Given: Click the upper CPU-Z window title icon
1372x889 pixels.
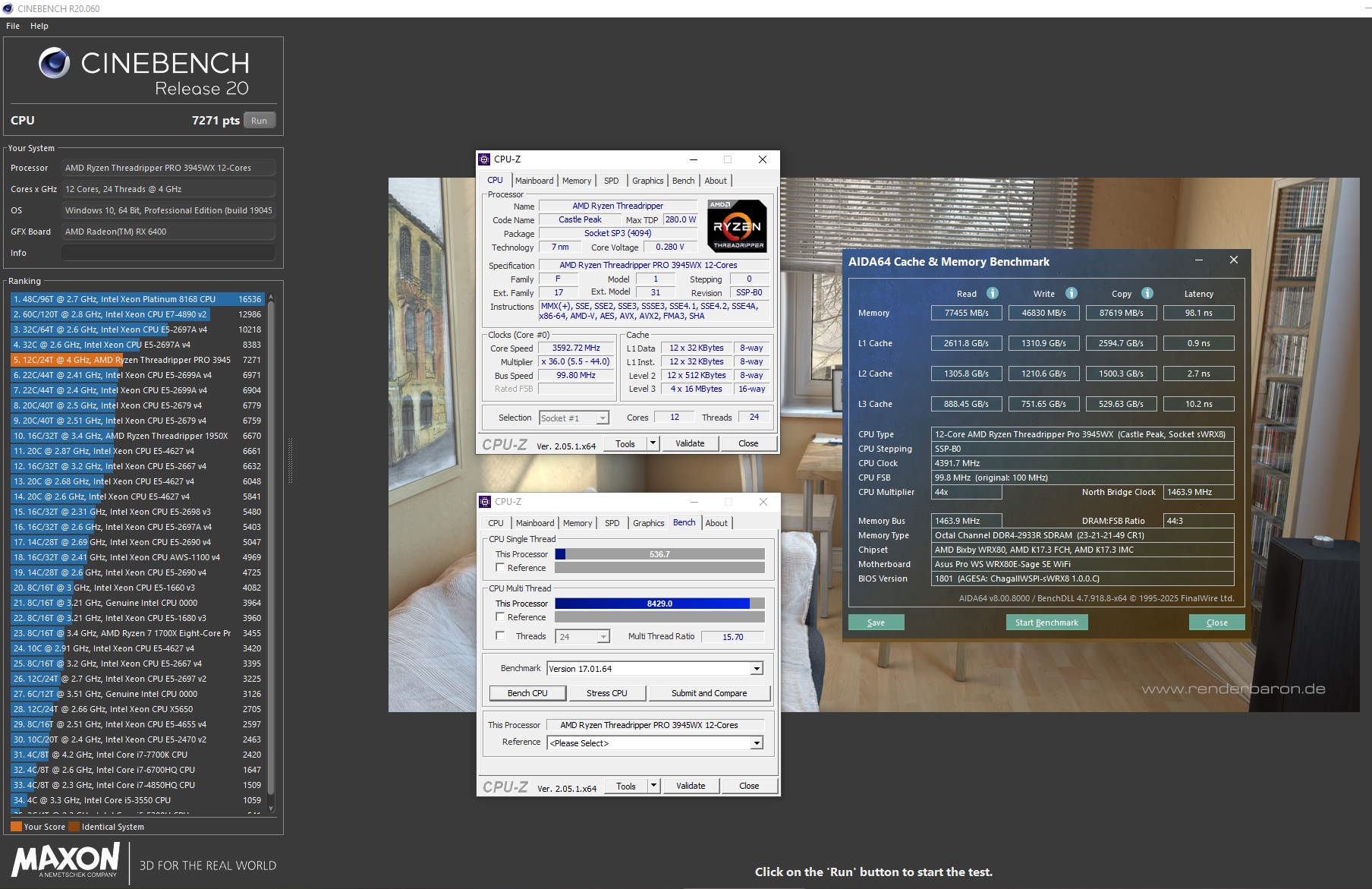Looking at the screenshot, I should [484, 159].
